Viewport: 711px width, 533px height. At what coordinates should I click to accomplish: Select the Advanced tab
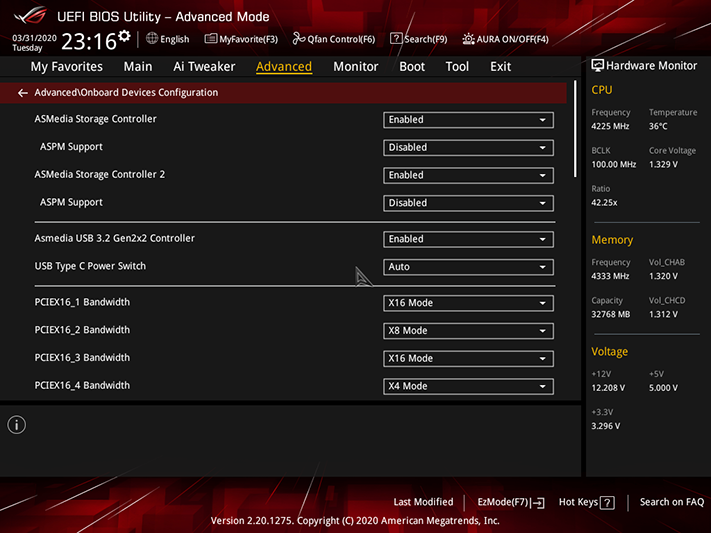click(x=284, y=67)
